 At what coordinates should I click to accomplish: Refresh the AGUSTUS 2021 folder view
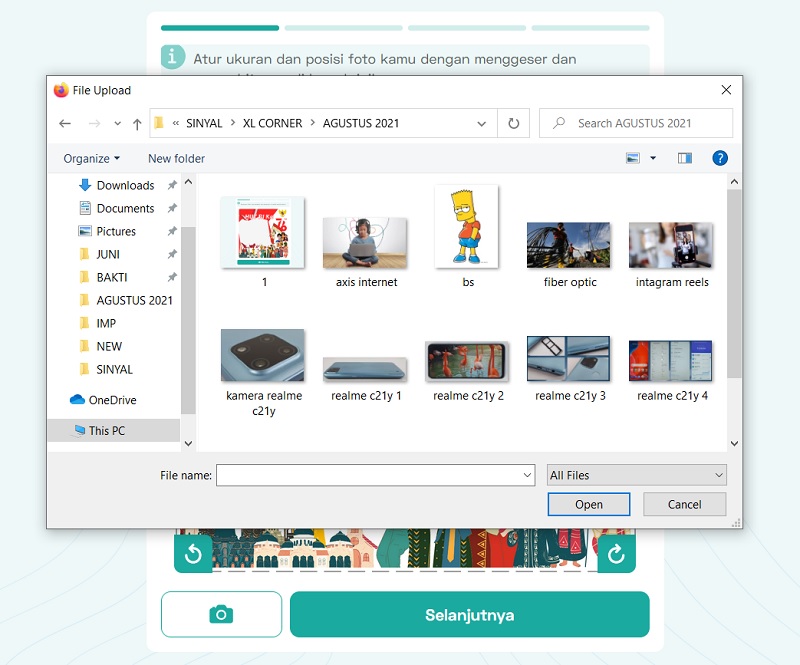pos(513,124)
